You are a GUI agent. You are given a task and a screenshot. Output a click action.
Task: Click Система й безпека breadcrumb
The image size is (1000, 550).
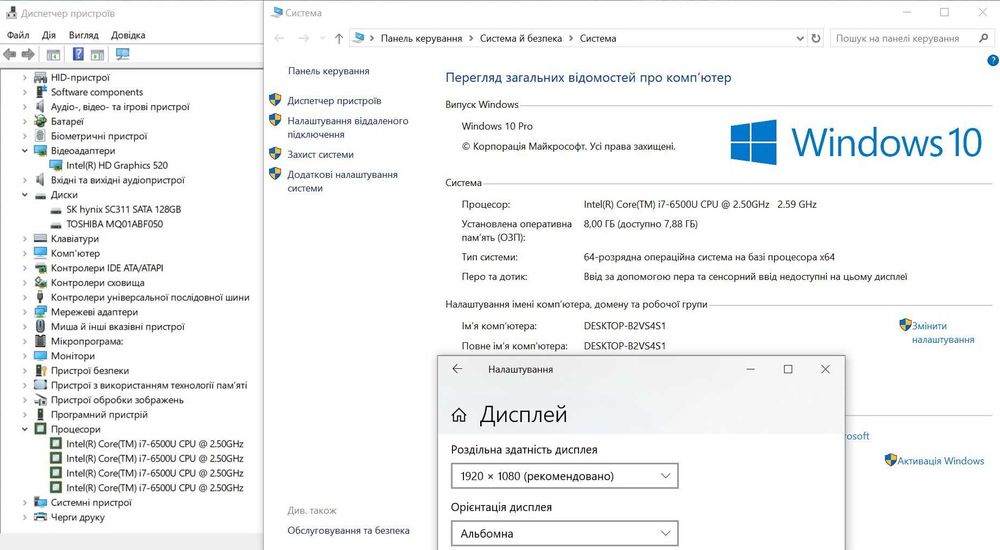pos(521,38)
